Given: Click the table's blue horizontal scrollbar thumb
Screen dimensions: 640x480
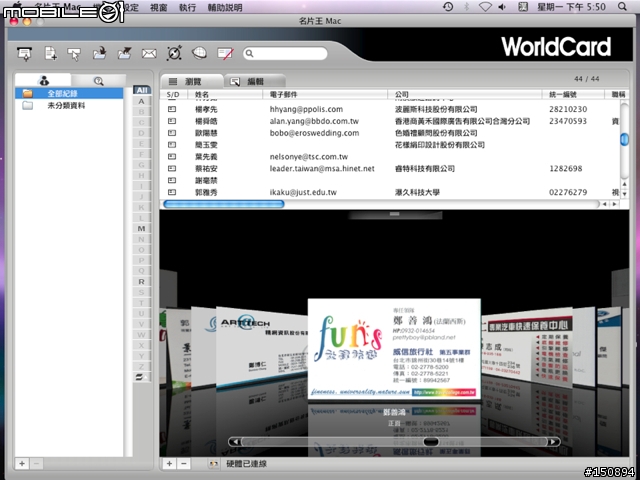Looking at the screenshot, I should 224,204.
